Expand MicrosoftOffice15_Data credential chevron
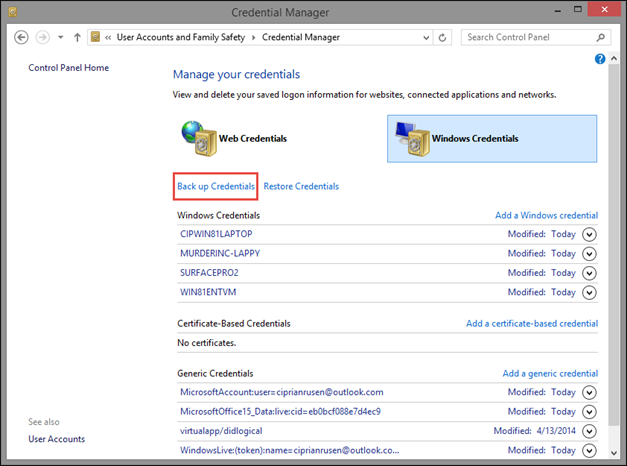The width and height of the screenshot is (627, 466). click(x=589, y=412)
